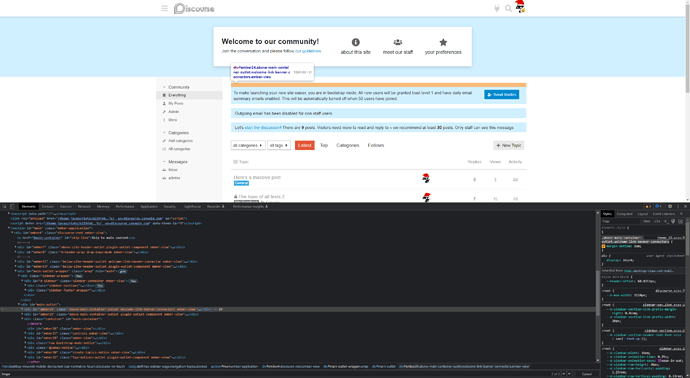
Task: Switch to Event Listeners pane tab
Action: point(664,214)
